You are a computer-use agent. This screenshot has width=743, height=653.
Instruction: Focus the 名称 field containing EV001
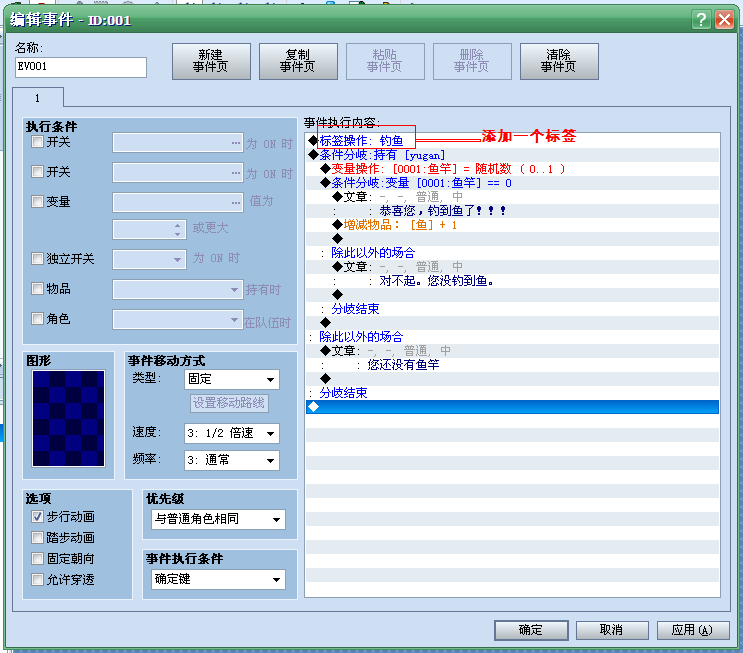(x=81, y=67)
